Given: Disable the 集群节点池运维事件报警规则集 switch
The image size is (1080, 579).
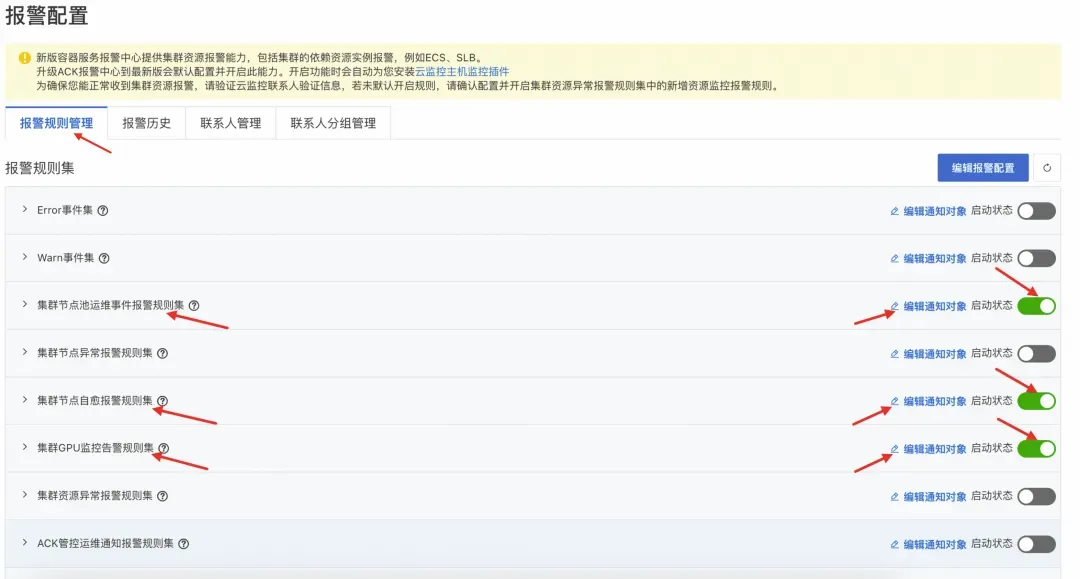Looking at the screenshot, I should pyautogui.click(x=1037, y=306).
